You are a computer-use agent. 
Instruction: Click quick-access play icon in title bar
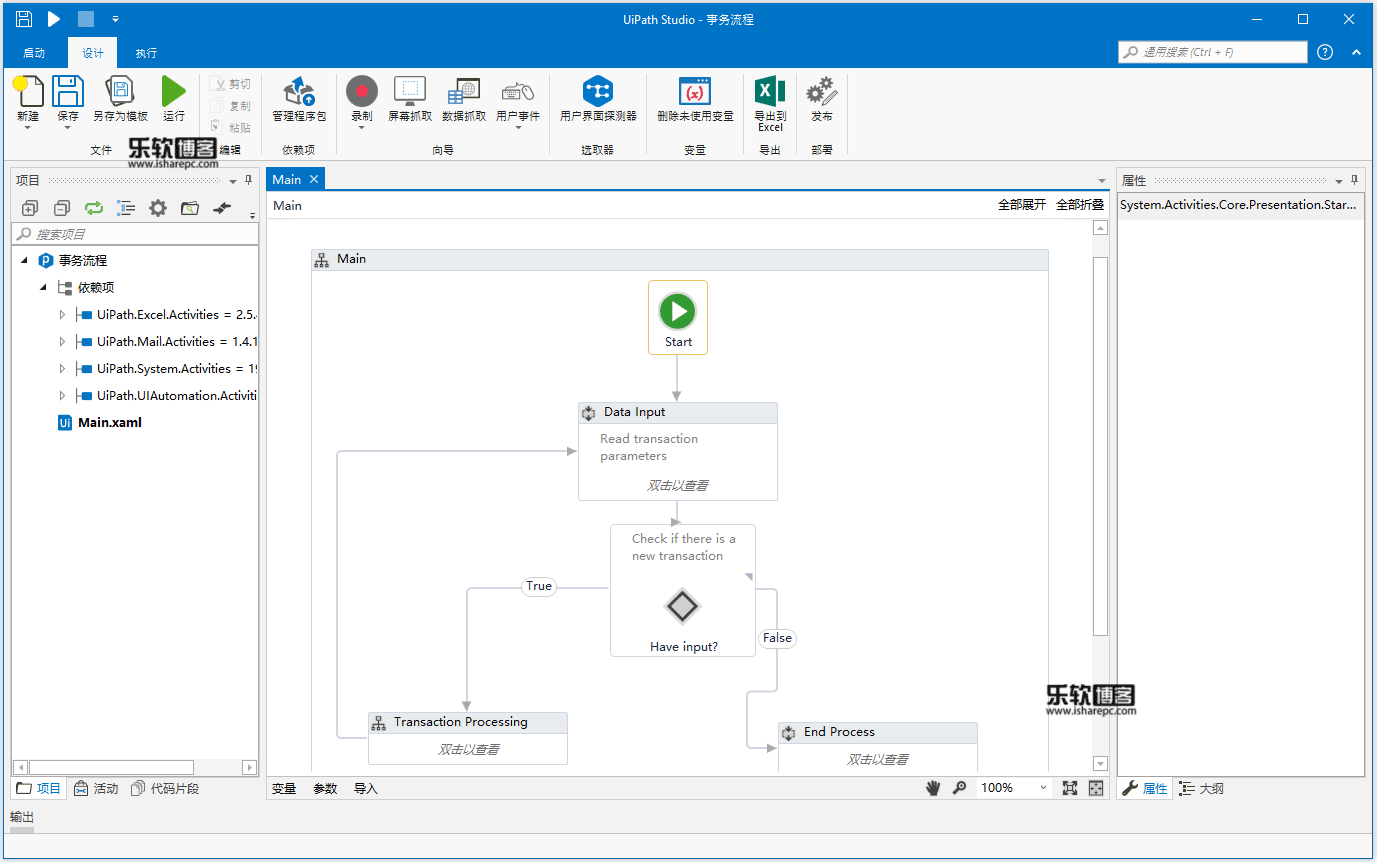[x=54, y=18]
